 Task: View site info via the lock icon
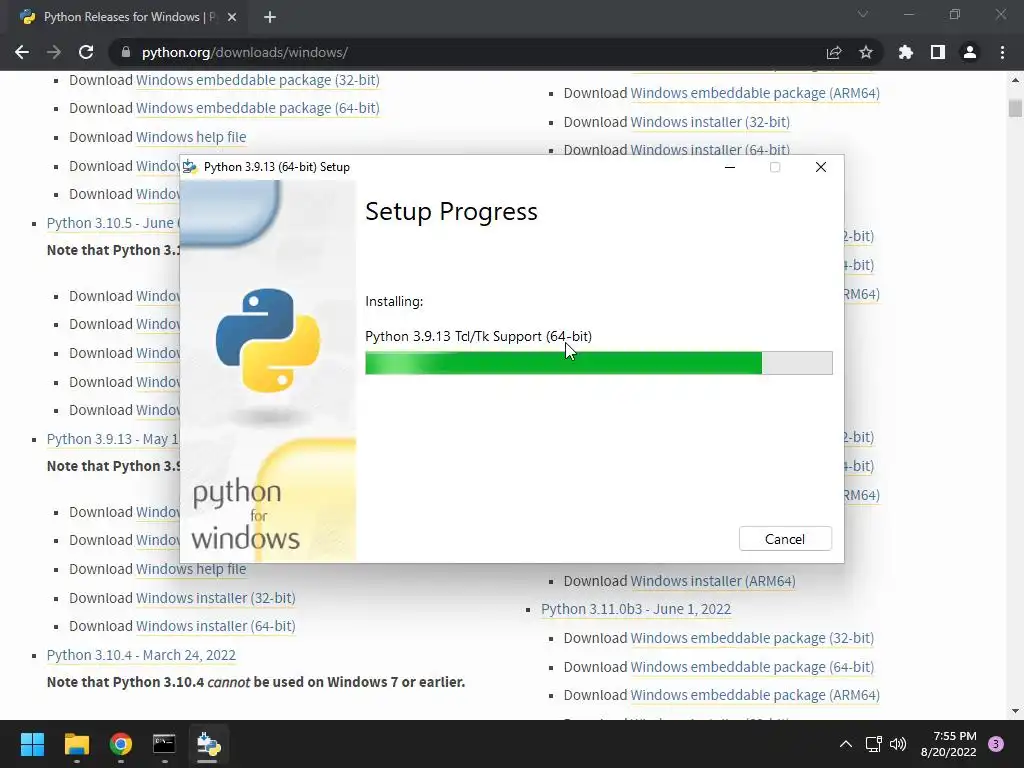pos(126,52)
